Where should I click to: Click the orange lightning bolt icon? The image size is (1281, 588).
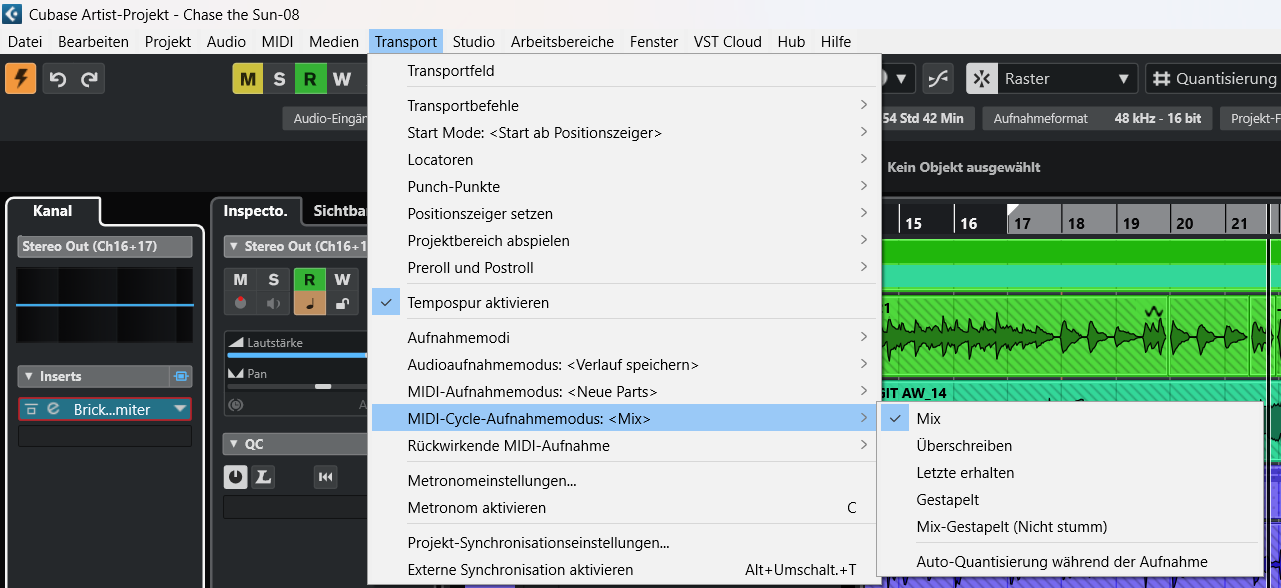click(20, 79)
